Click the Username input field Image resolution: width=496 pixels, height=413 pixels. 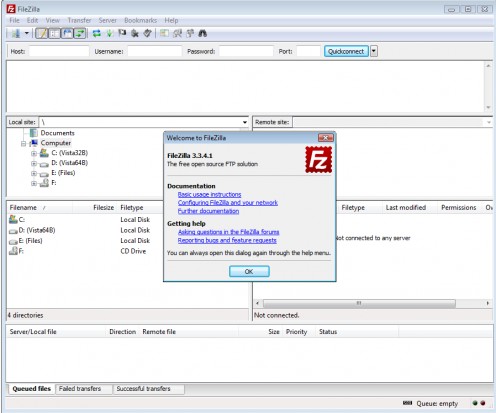[x=154, y=51]
